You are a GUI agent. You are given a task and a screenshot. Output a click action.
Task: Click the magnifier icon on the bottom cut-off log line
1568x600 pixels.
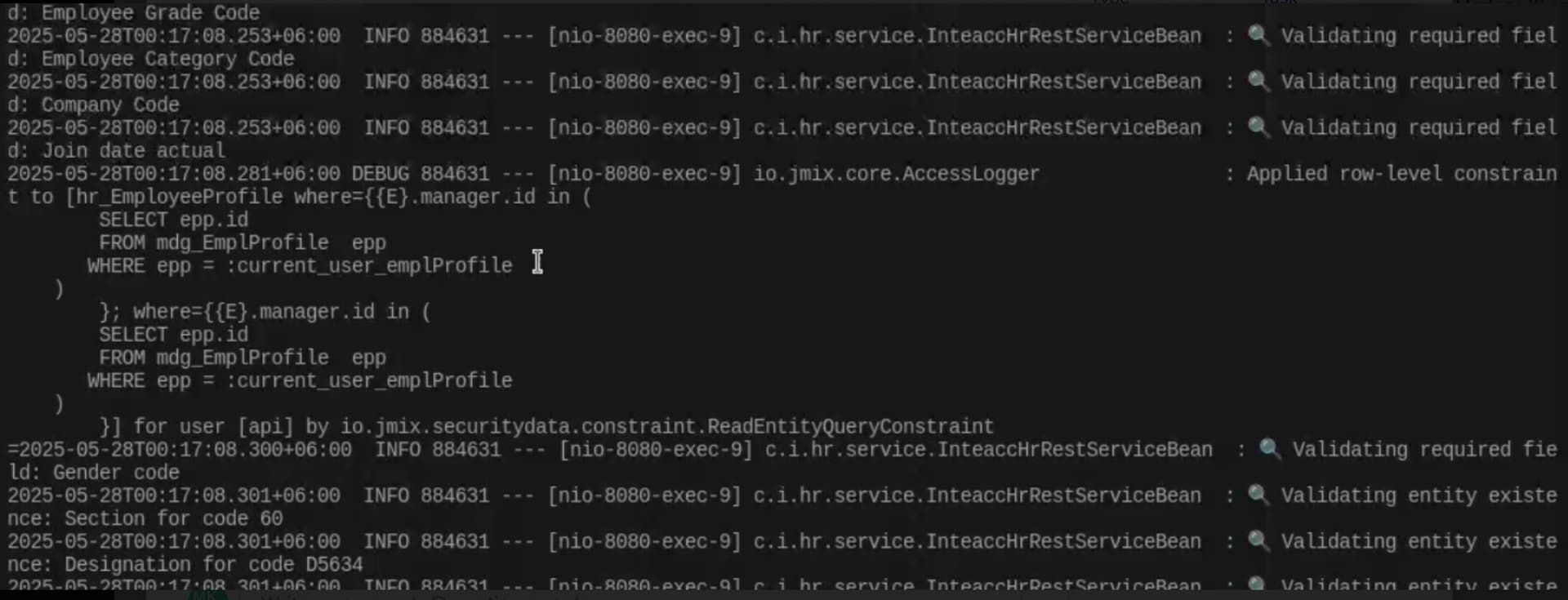(1258, 584)
